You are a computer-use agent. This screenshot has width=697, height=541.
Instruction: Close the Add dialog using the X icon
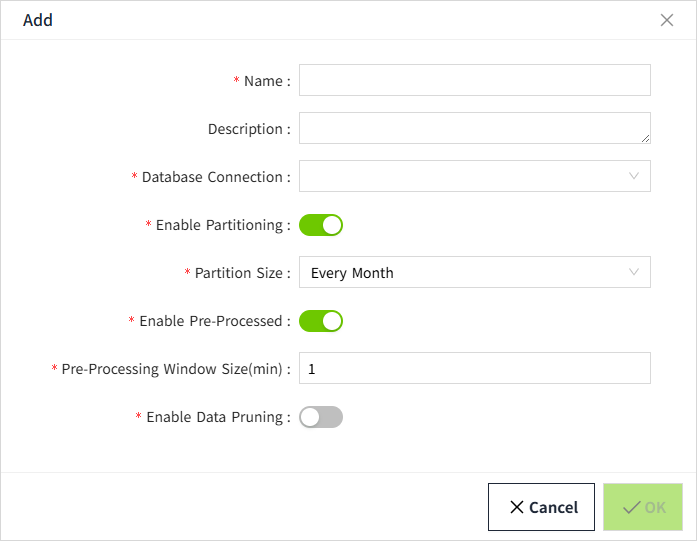point(667,20)
